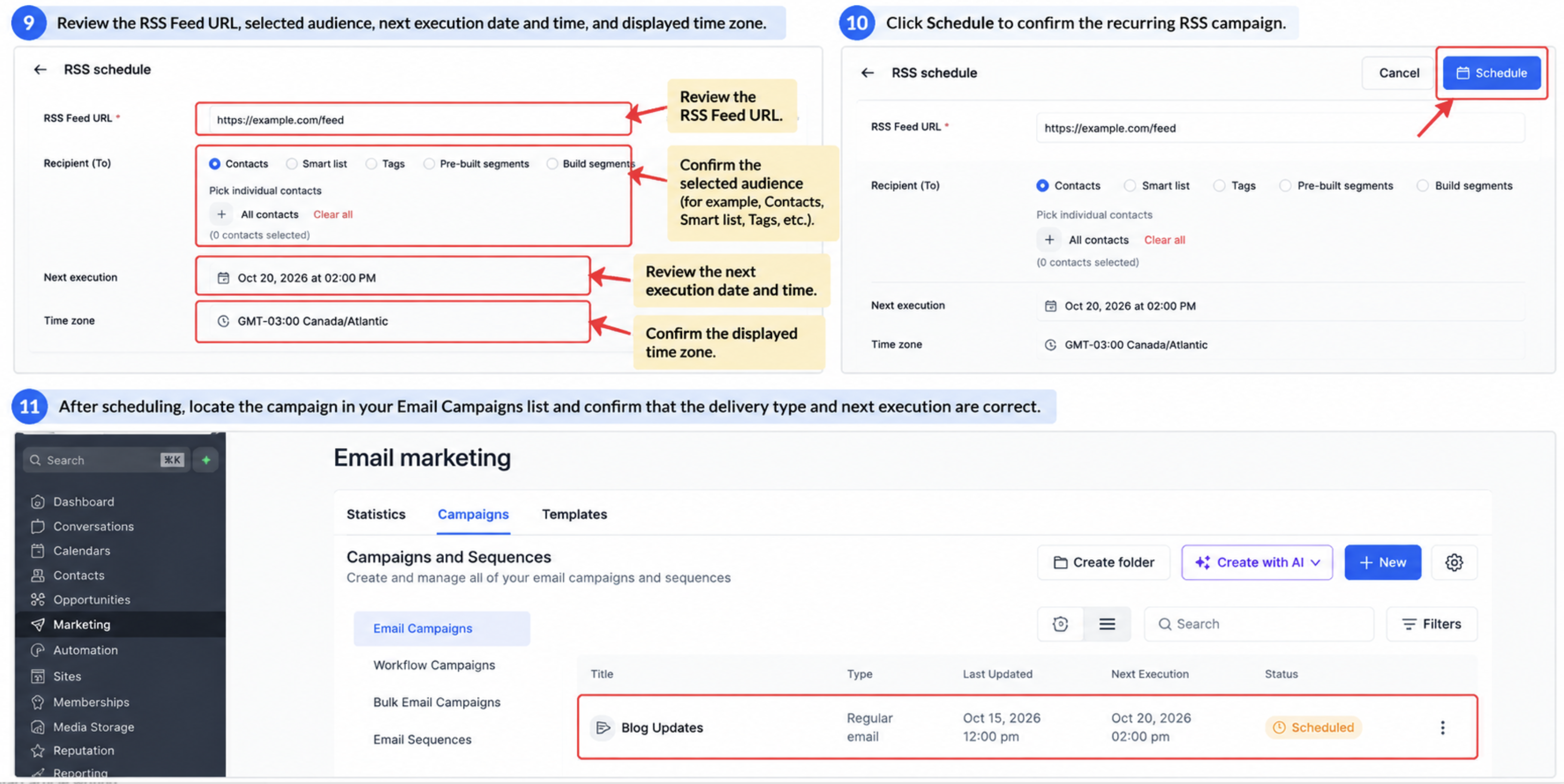This screenshot has height=784, width=1564.
Task: Select Contacts radio in step 10 panel
Action: tap(1042, 185)
